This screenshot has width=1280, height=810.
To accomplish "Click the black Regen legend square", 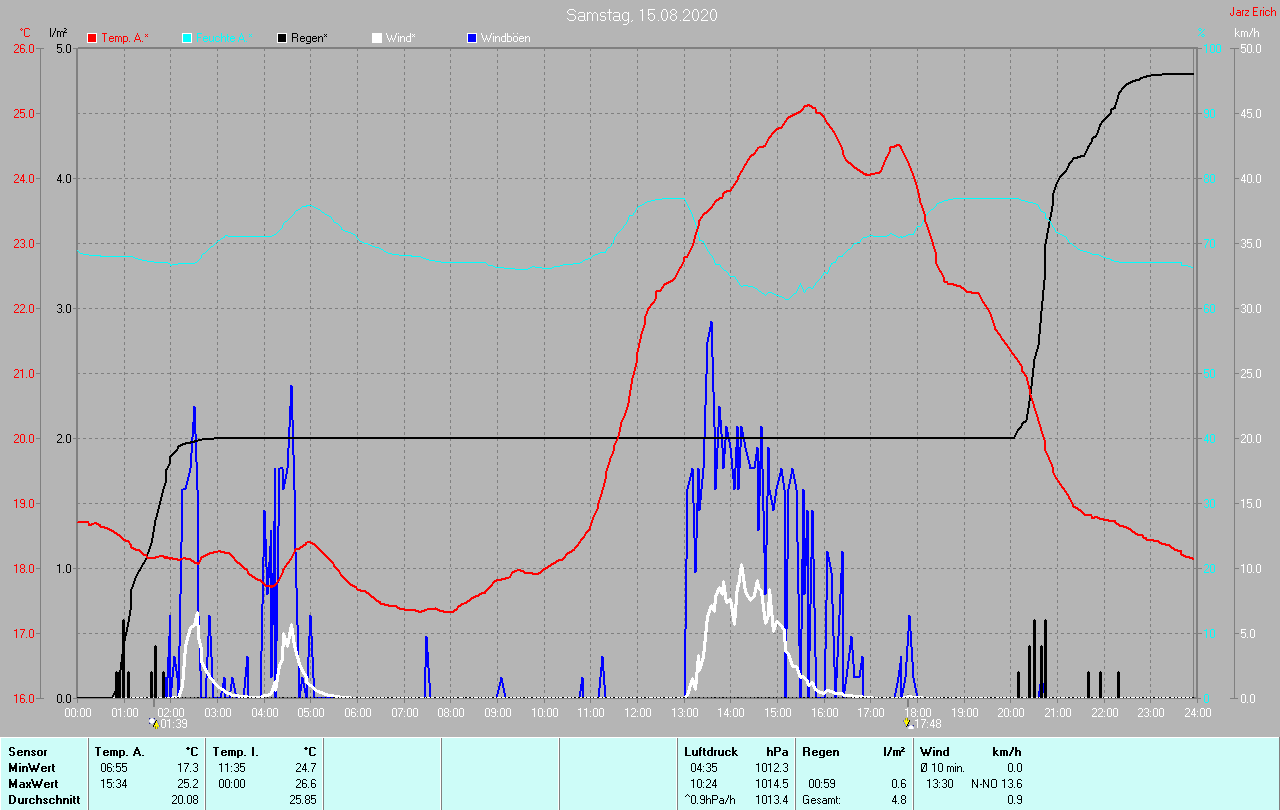I will 282,38.
